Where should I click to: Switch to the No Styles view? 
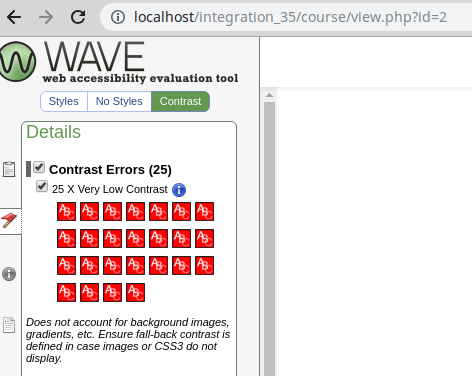click(119, 101)
